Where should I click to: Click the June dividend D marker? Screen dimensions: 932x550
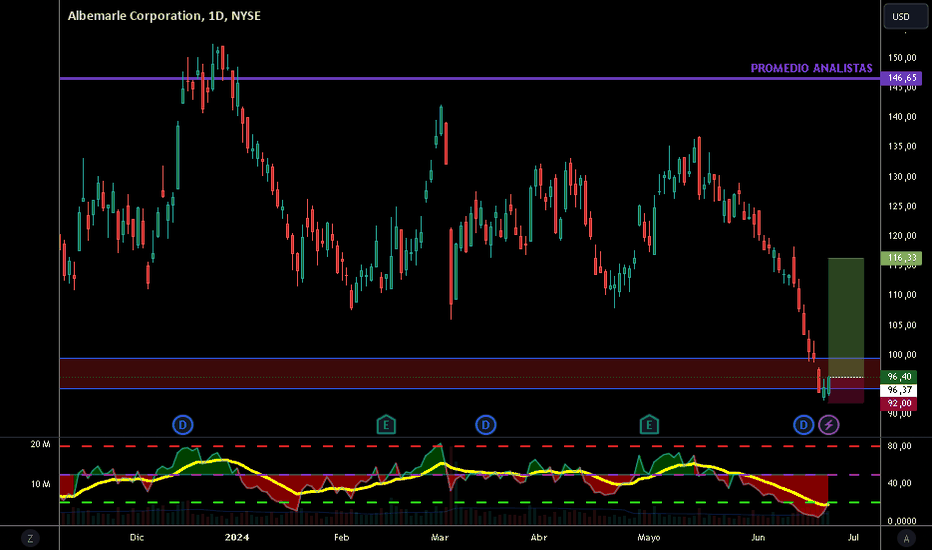pyautogui.click(x=804, y=425)
